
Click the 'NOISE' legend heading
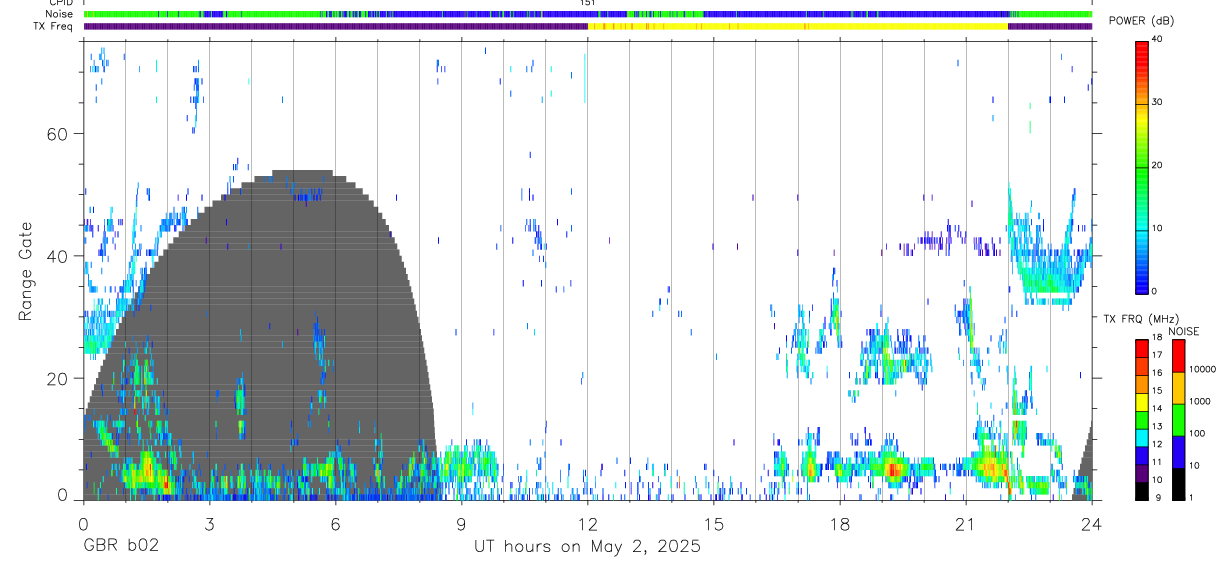pos(1182,331)
